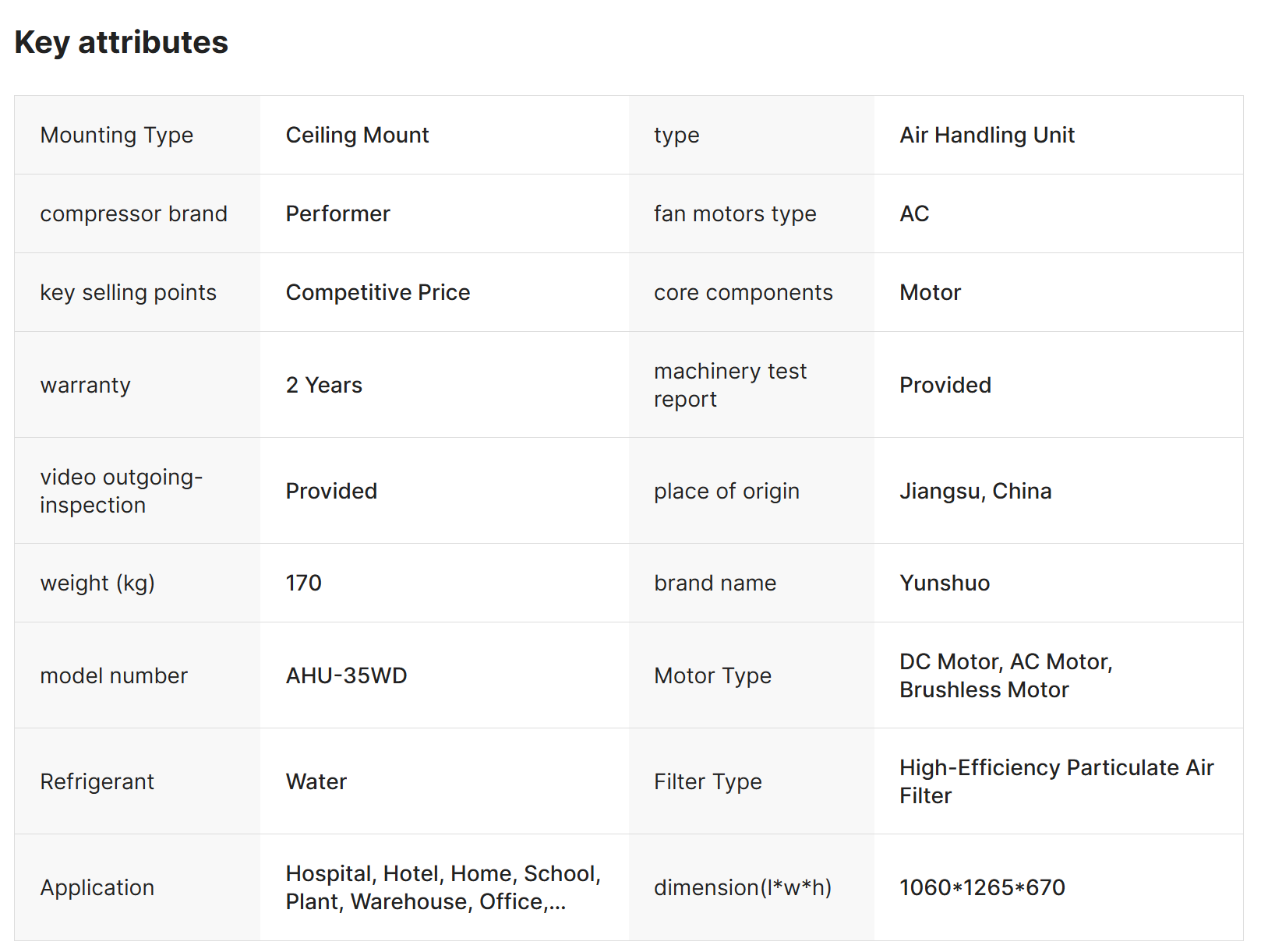Click the AHU-35WD model number
Image resolution: width=1261 pixels, height=952 pixels.
tap(346, 675)
